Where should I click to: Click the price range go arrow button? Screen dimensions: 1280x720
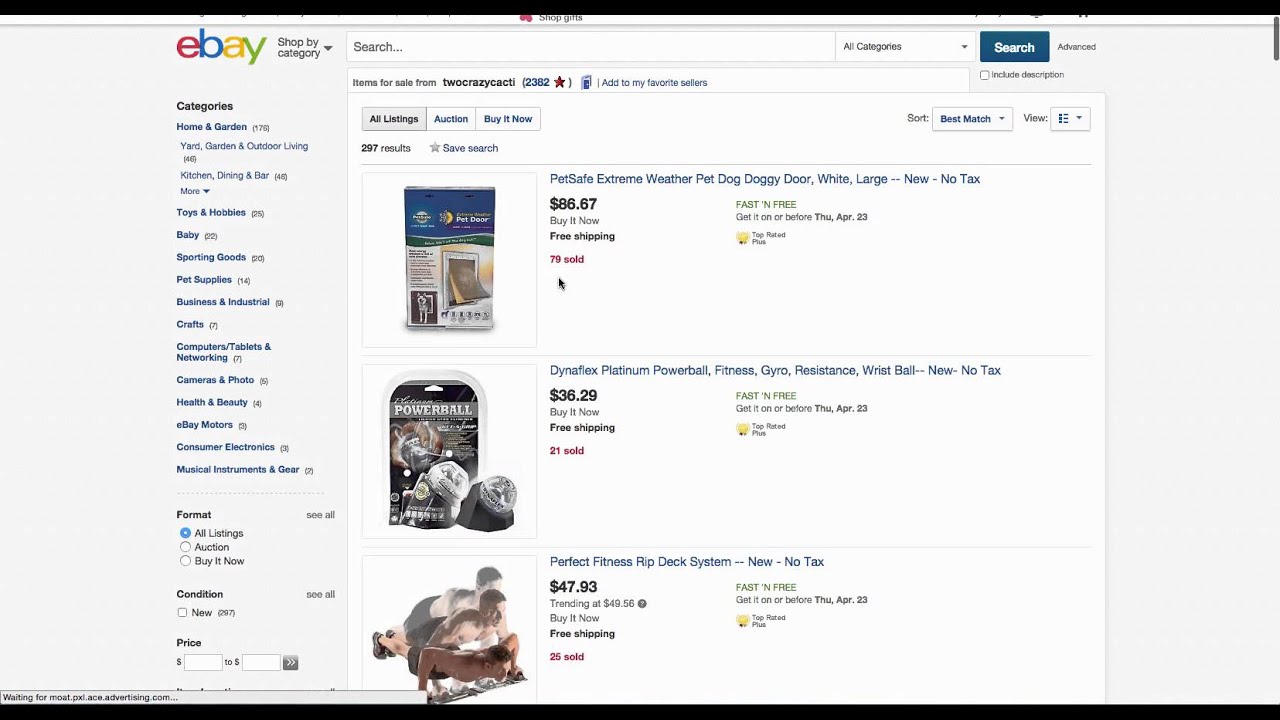tap(290, 663)
